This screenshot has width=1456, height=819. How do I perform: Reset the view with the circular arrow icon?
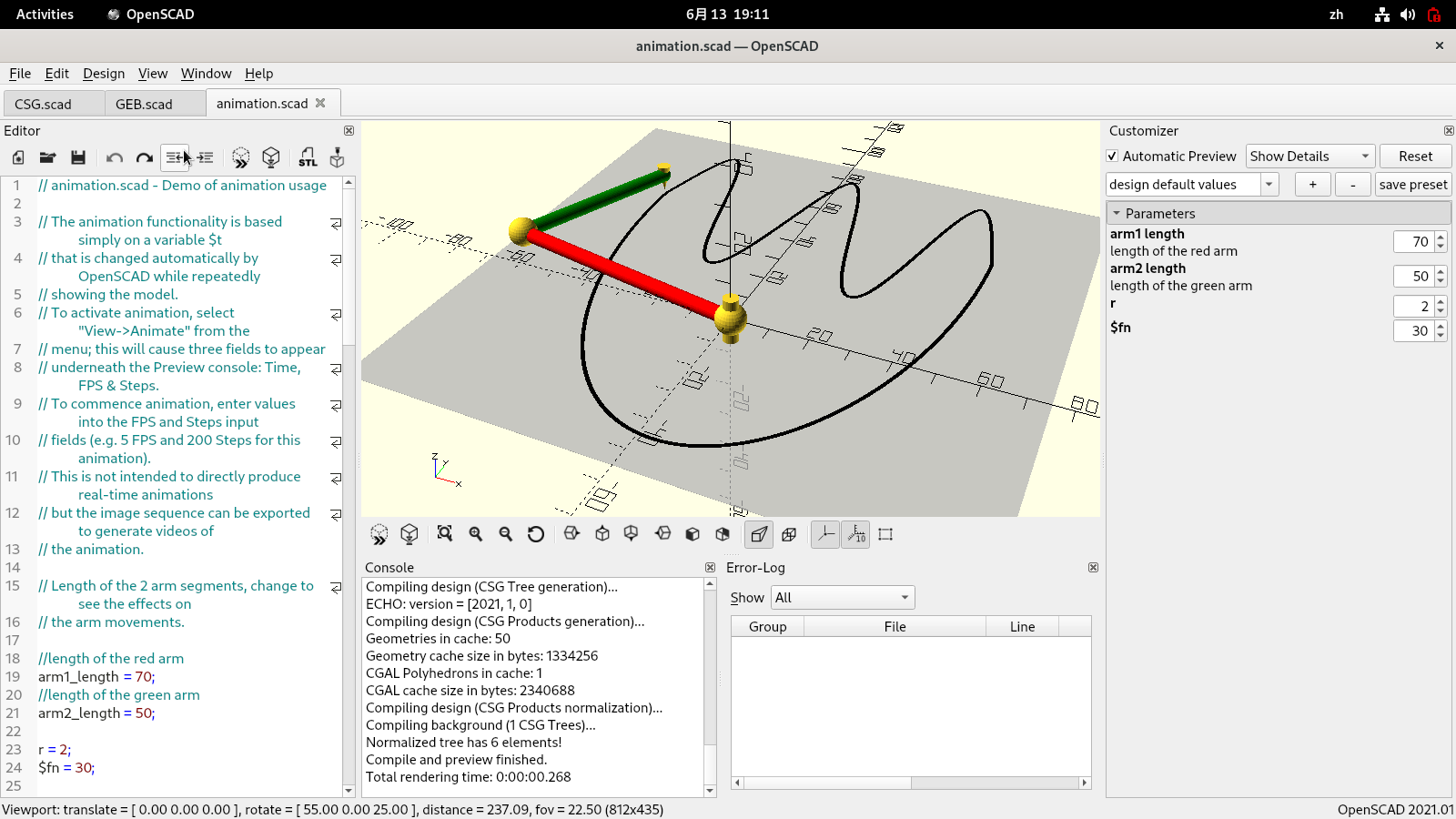pyautogui.click(x=536, y=534)
